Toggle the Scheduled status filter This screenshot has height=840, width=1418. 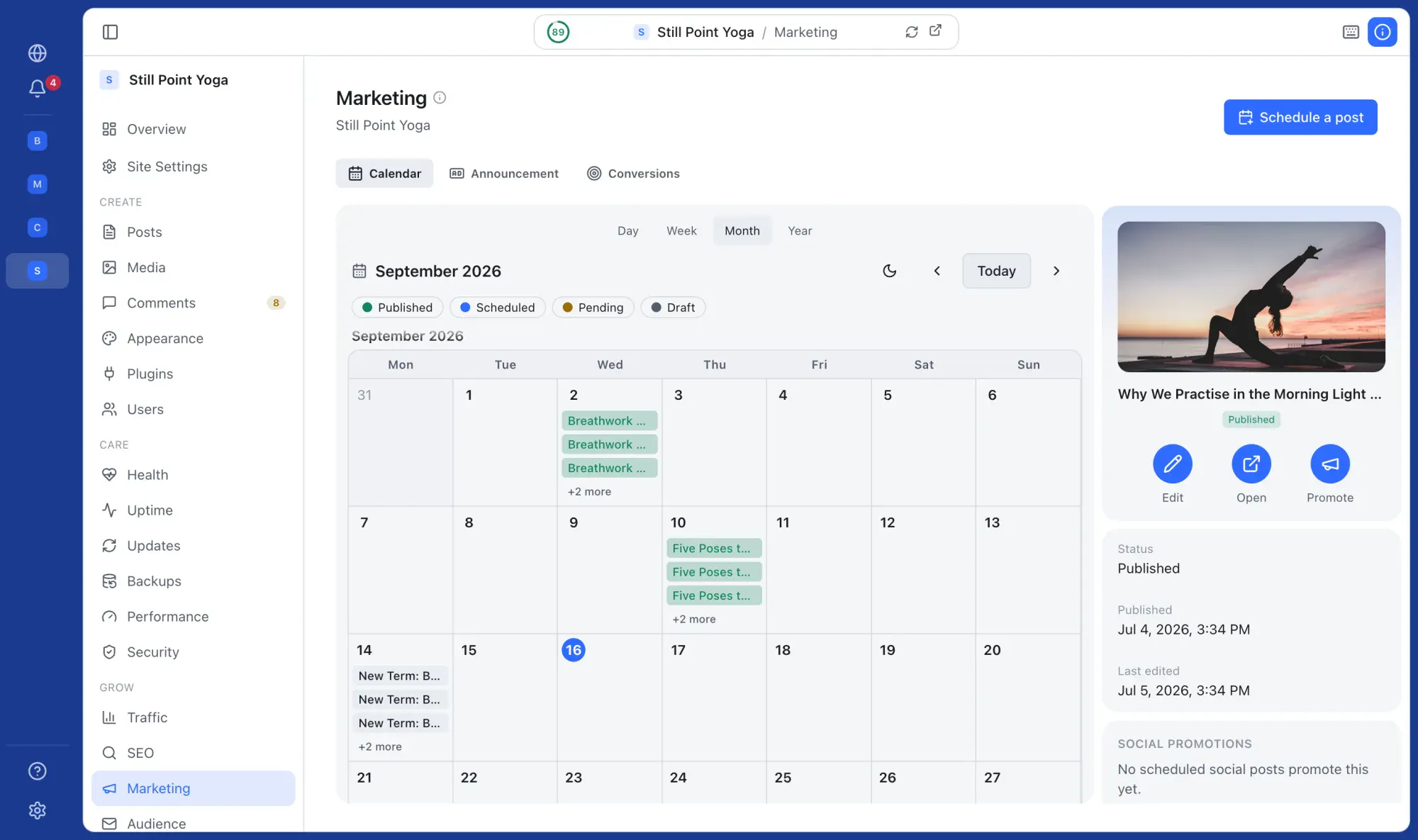click(498, 307)
